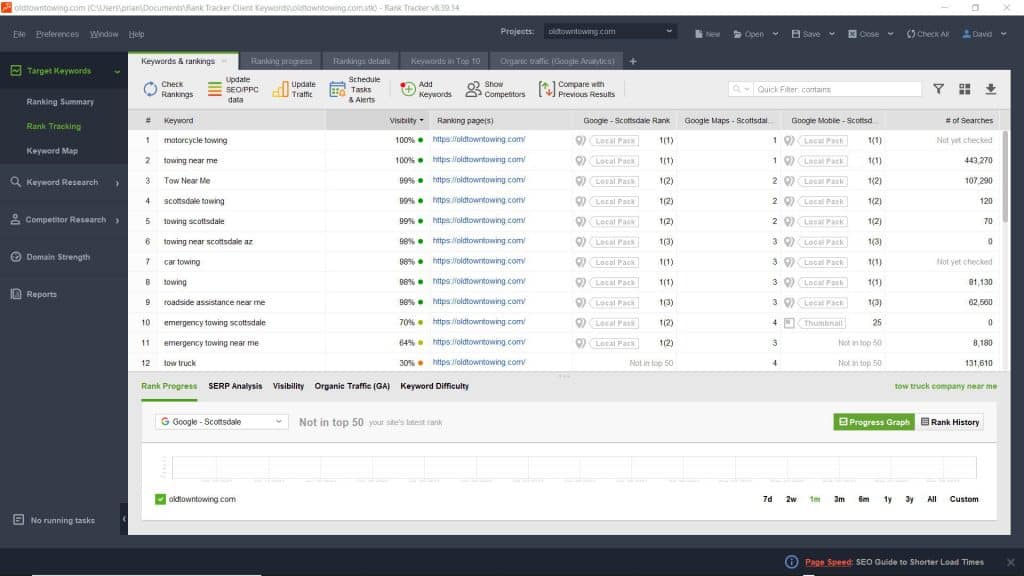Toggle the oldtowntowing.com graph checkbox
Image resolution: width=1024 pixels, height=576 pixels.
(x=160, y=499)
